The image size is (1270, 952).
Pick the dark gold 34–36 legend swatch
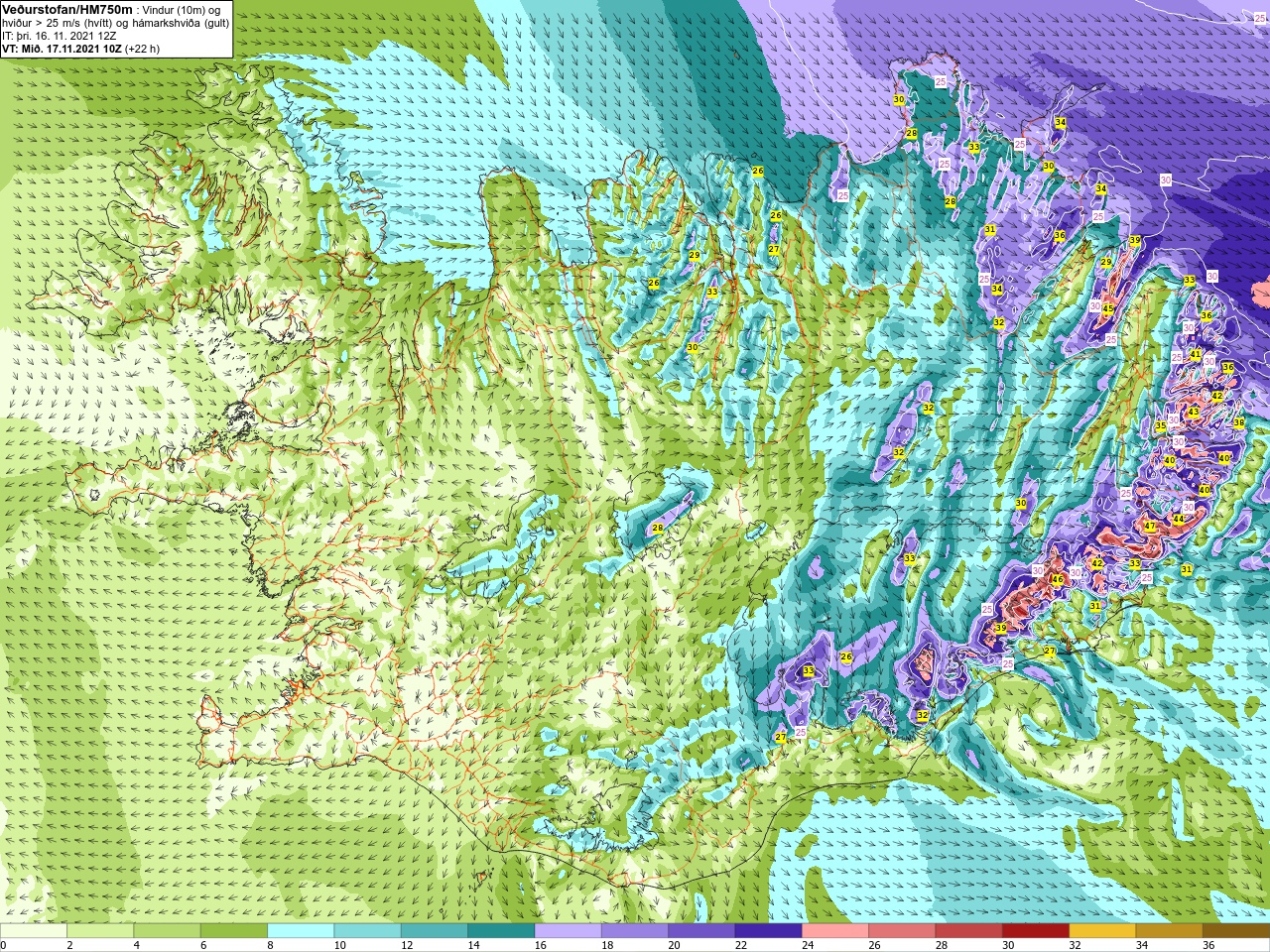click(1169, 931)
